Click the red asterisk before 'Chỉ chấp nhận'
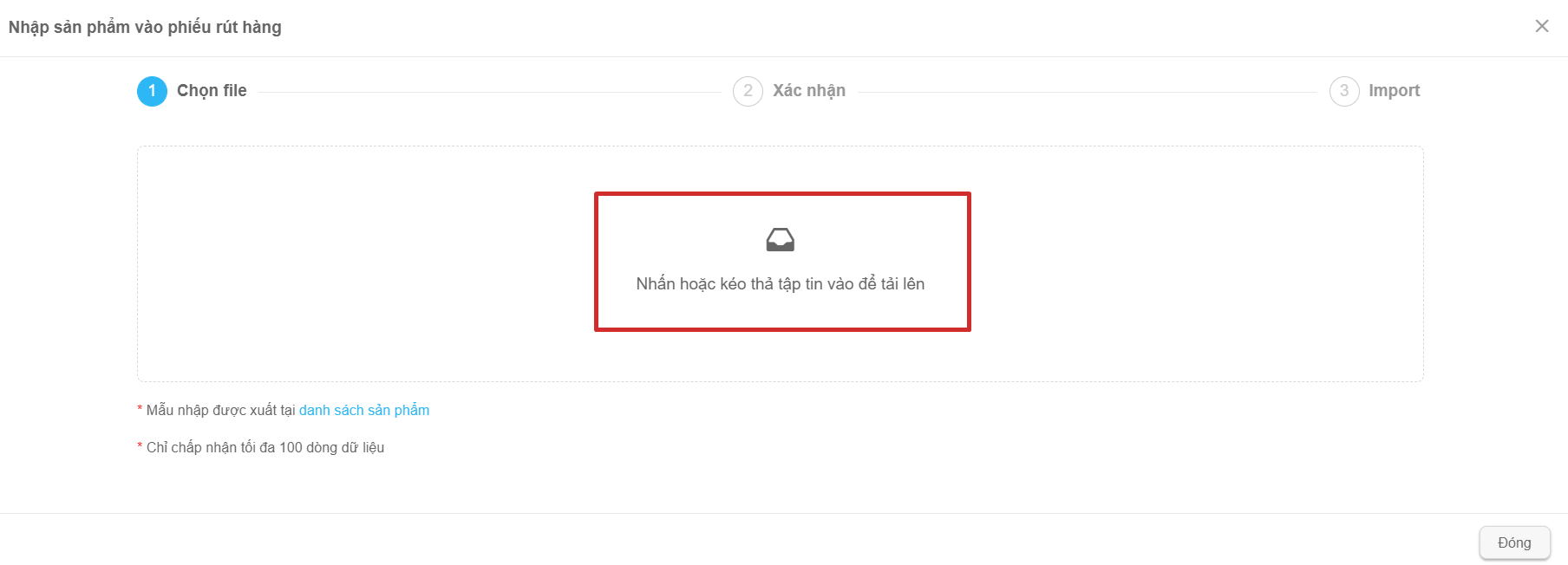1568x565 pixels. click(x=140, y=446)
